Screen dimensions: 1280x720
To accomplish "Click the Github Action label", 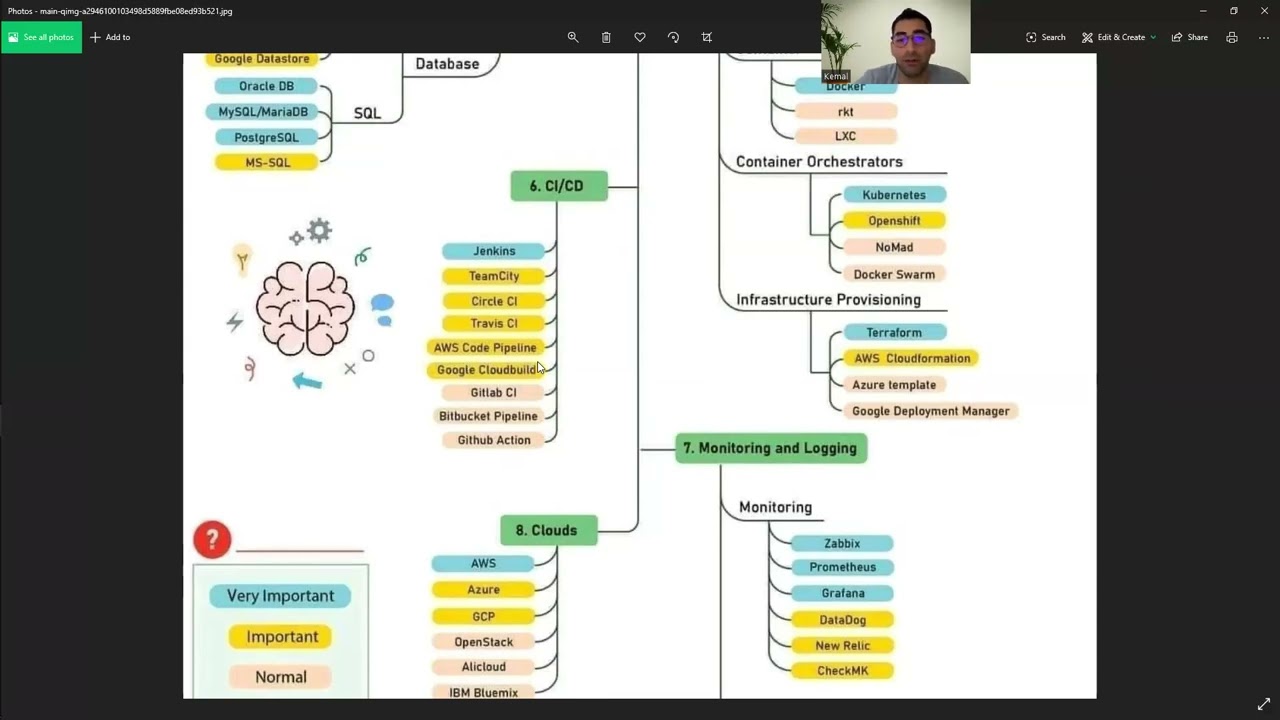I will 494,440.
